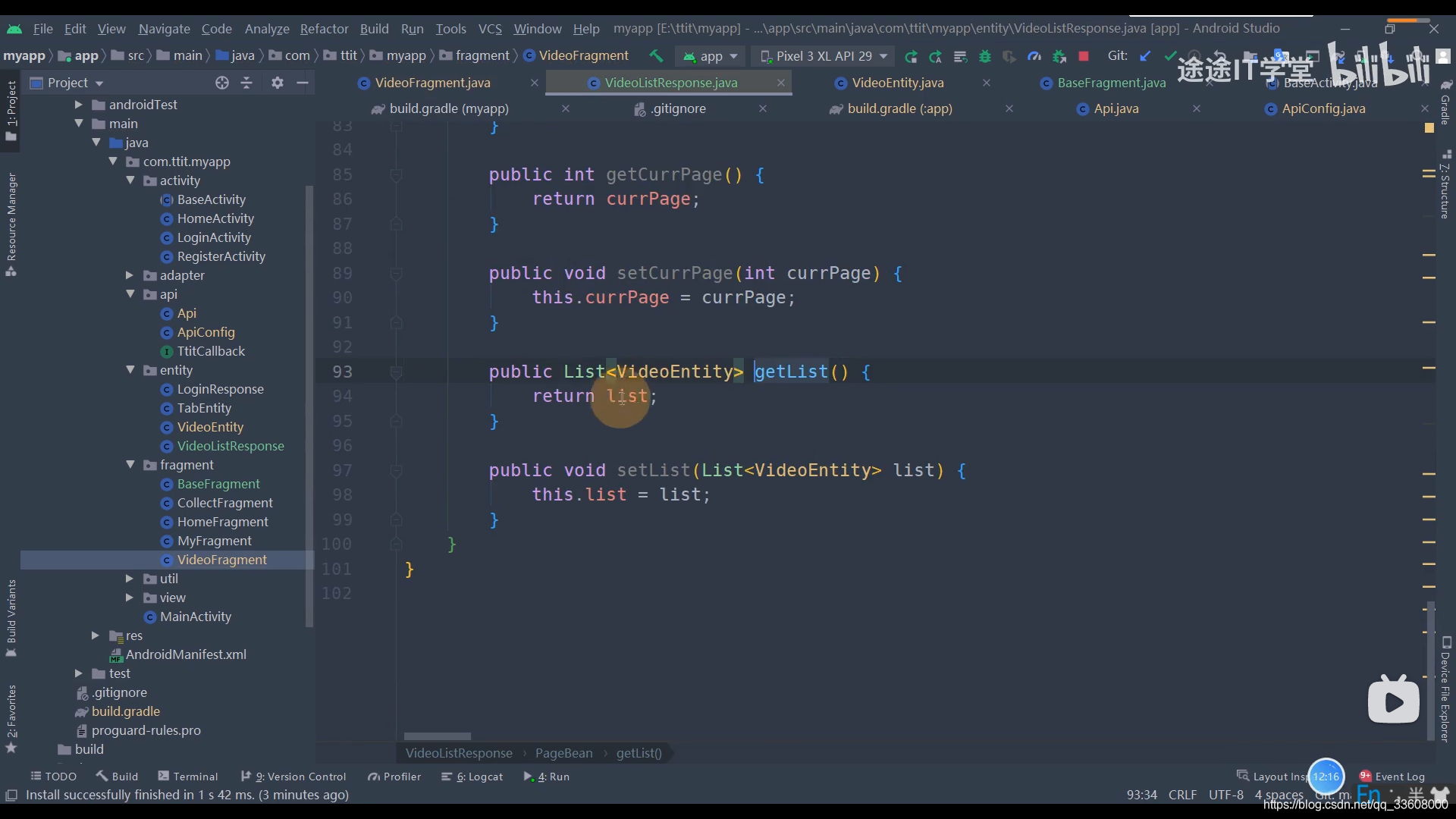The height and width of the screenshot is (819, 1456).
Task: Open the Terminal tool window
Action: coord(188,777)
